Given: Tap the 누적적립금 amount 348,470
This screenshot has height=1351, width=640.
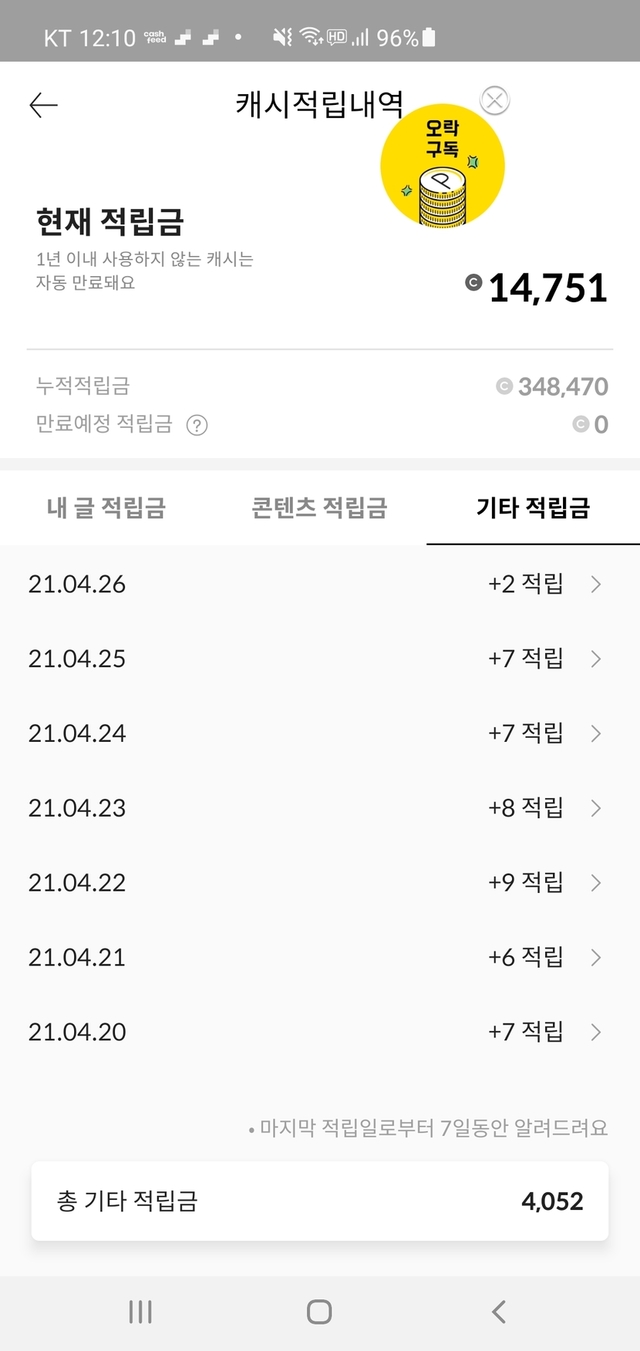Looking at the screenshot, I should [562, 387].
